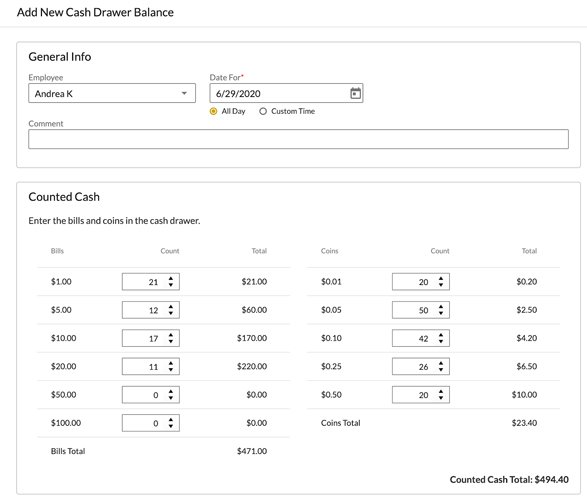Screen dimensions: 587x500
Task: Increase the $10.00 bills count
Action: tap(171, 335)
